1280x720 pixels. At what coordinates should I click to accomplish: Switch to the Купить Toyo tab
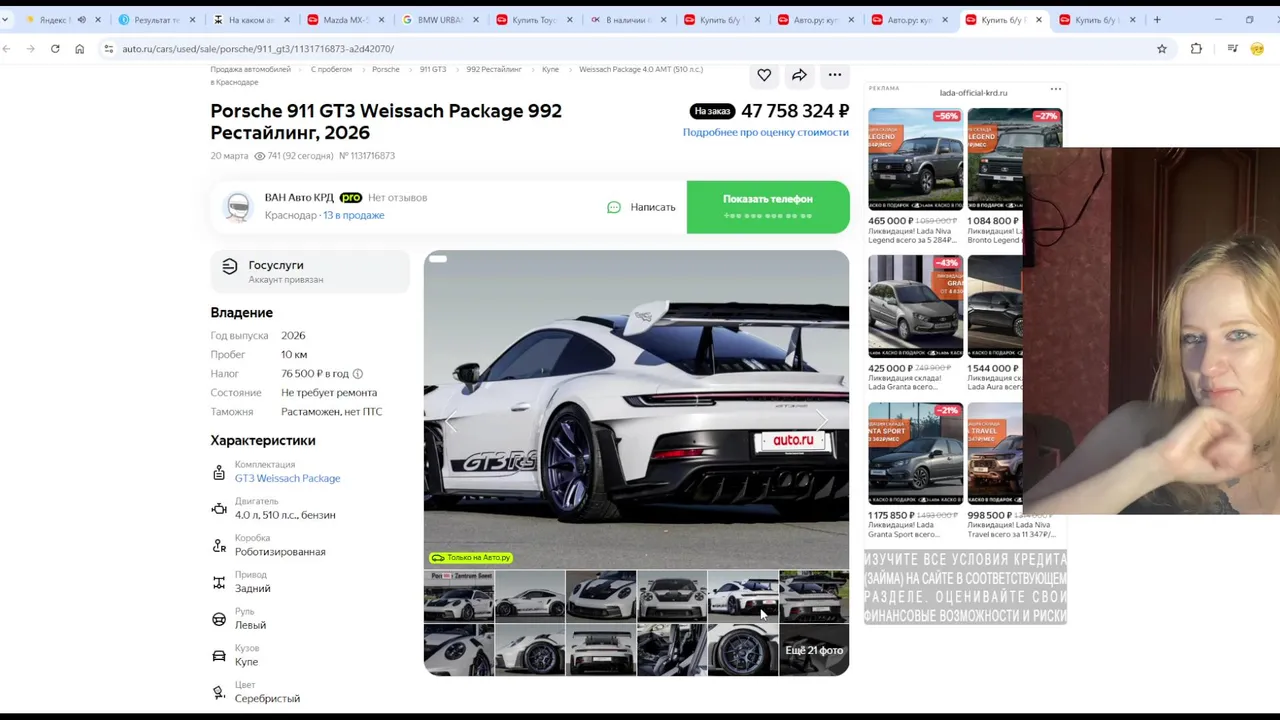click(x=534, y=19)
